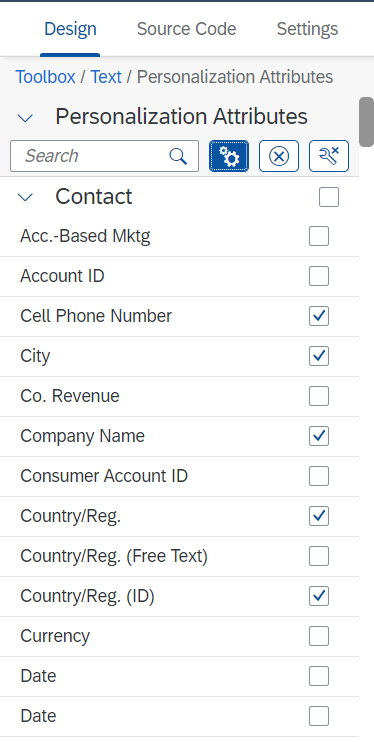Enable the Currency attribute checkbox
The width and height of the screenshot is (374, 742).
point(319,636)
